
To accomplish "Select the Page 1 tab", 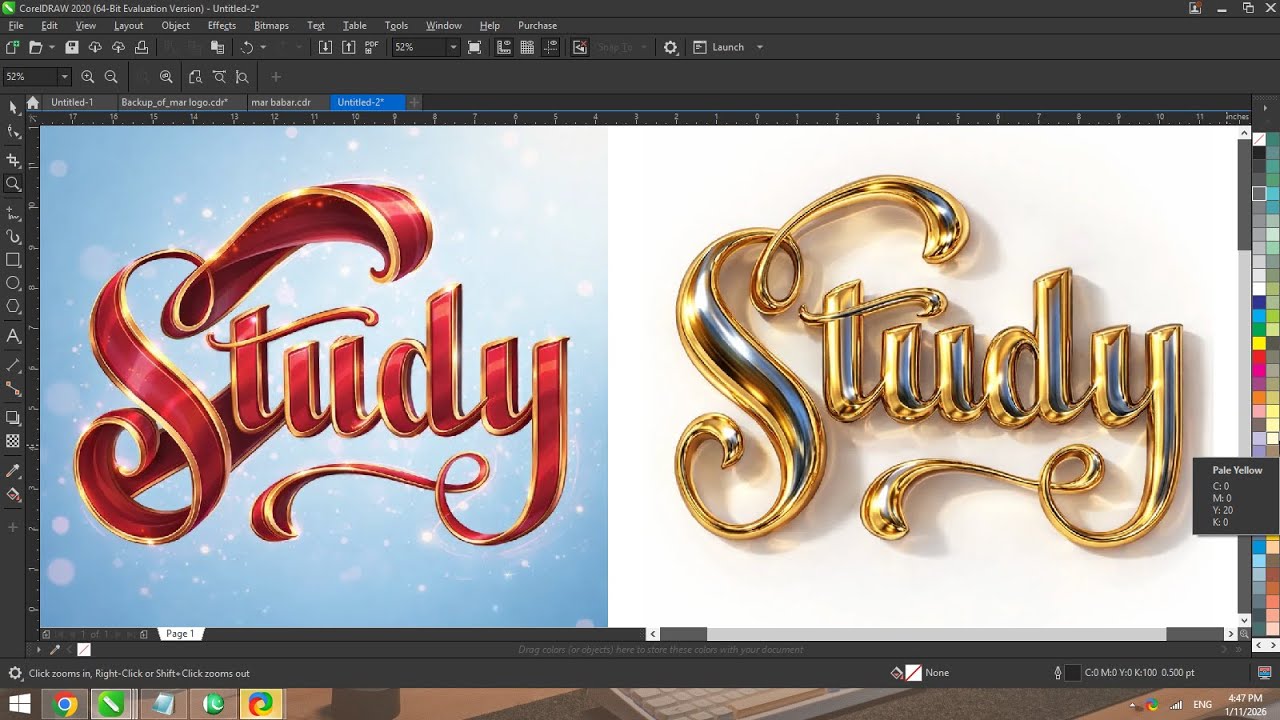I will (x=180, y=633).
